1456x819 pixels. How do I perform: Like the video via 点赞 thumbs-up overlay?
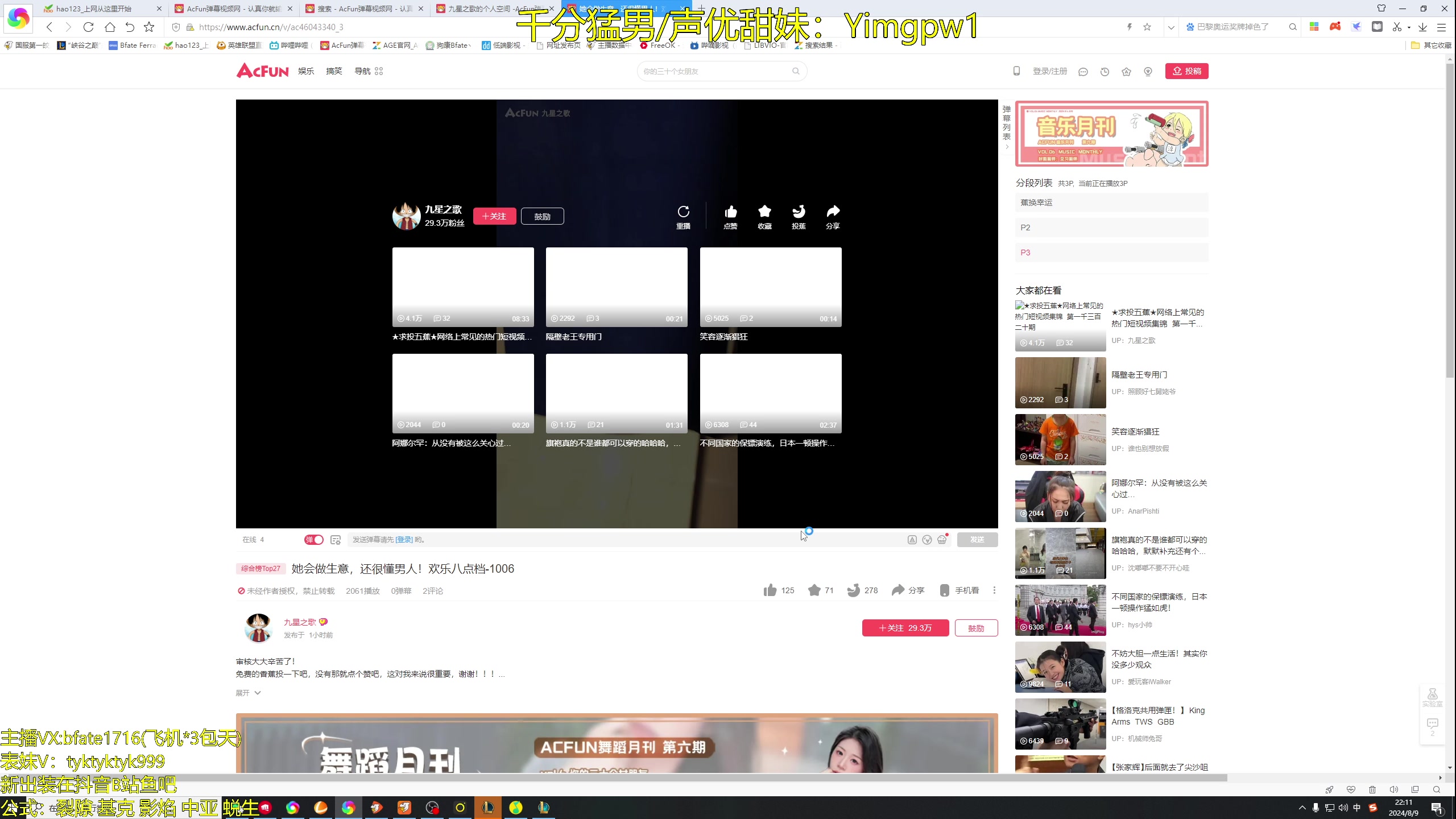coord(730,217)
